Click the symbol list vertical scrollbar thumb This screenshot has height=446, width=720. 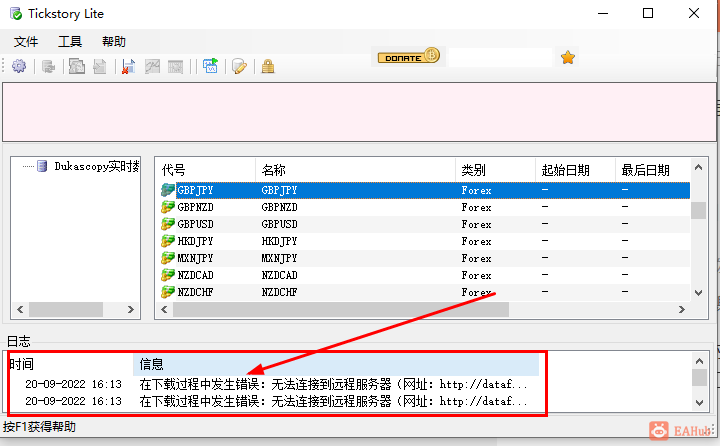click(x=698, y=210)
